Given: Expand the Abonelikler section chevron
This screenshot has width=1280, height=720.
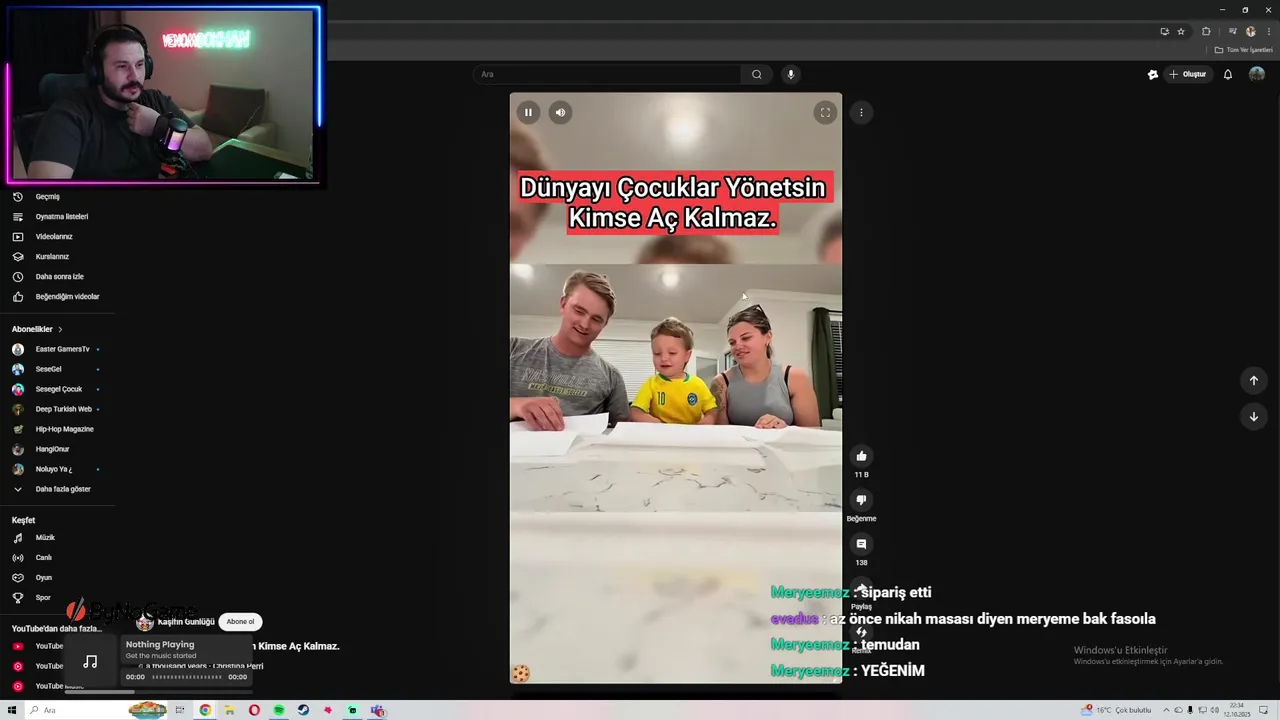Looking at the screenshot, I should pos(60,329).
